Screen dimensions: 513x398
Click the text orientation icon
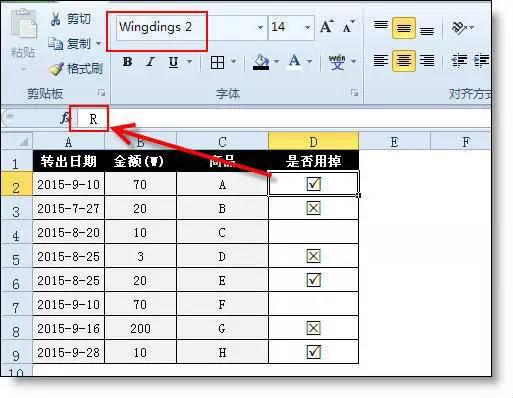[459, 28]
